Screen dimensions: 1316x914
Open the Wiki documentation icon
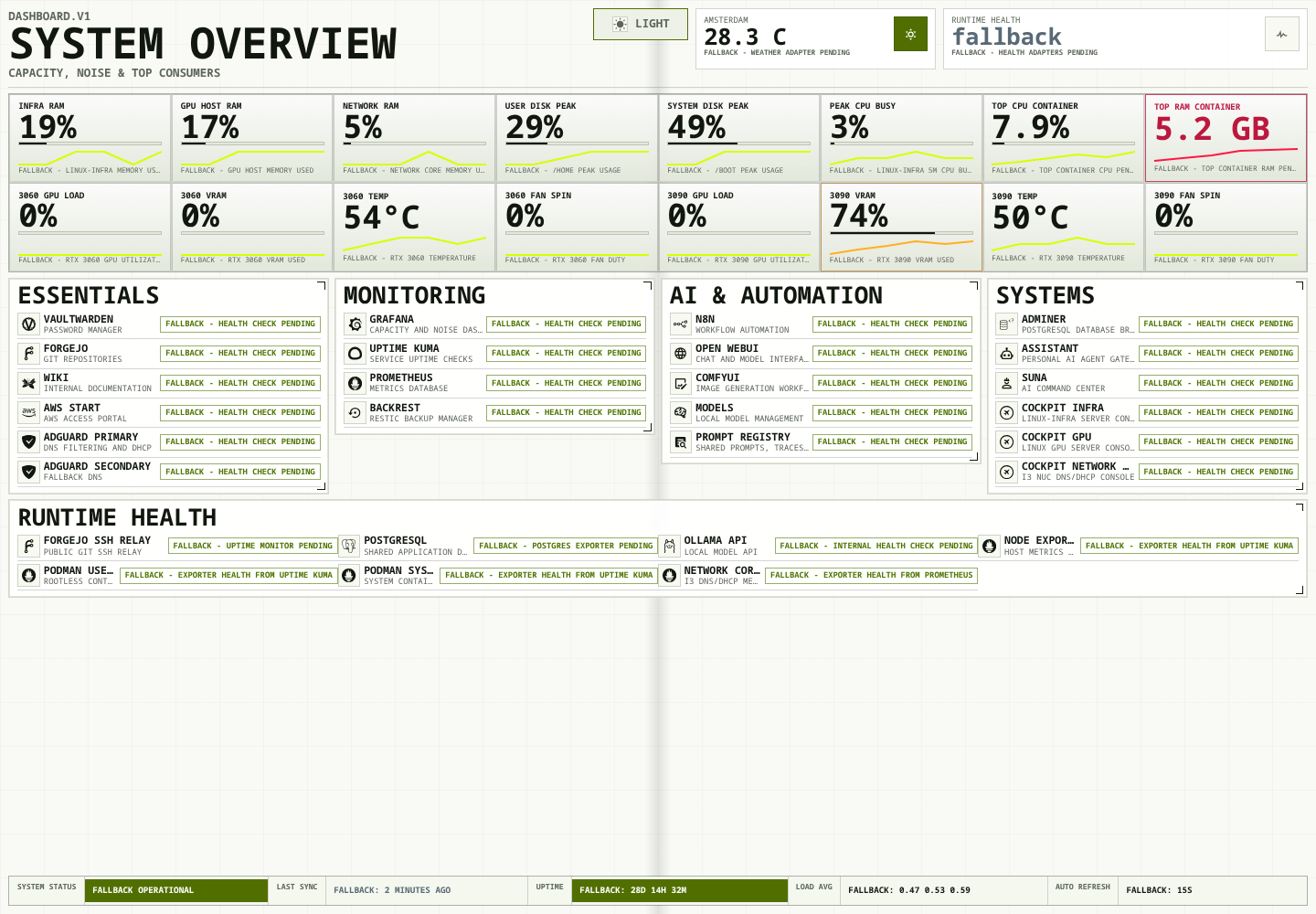point(28,383)
